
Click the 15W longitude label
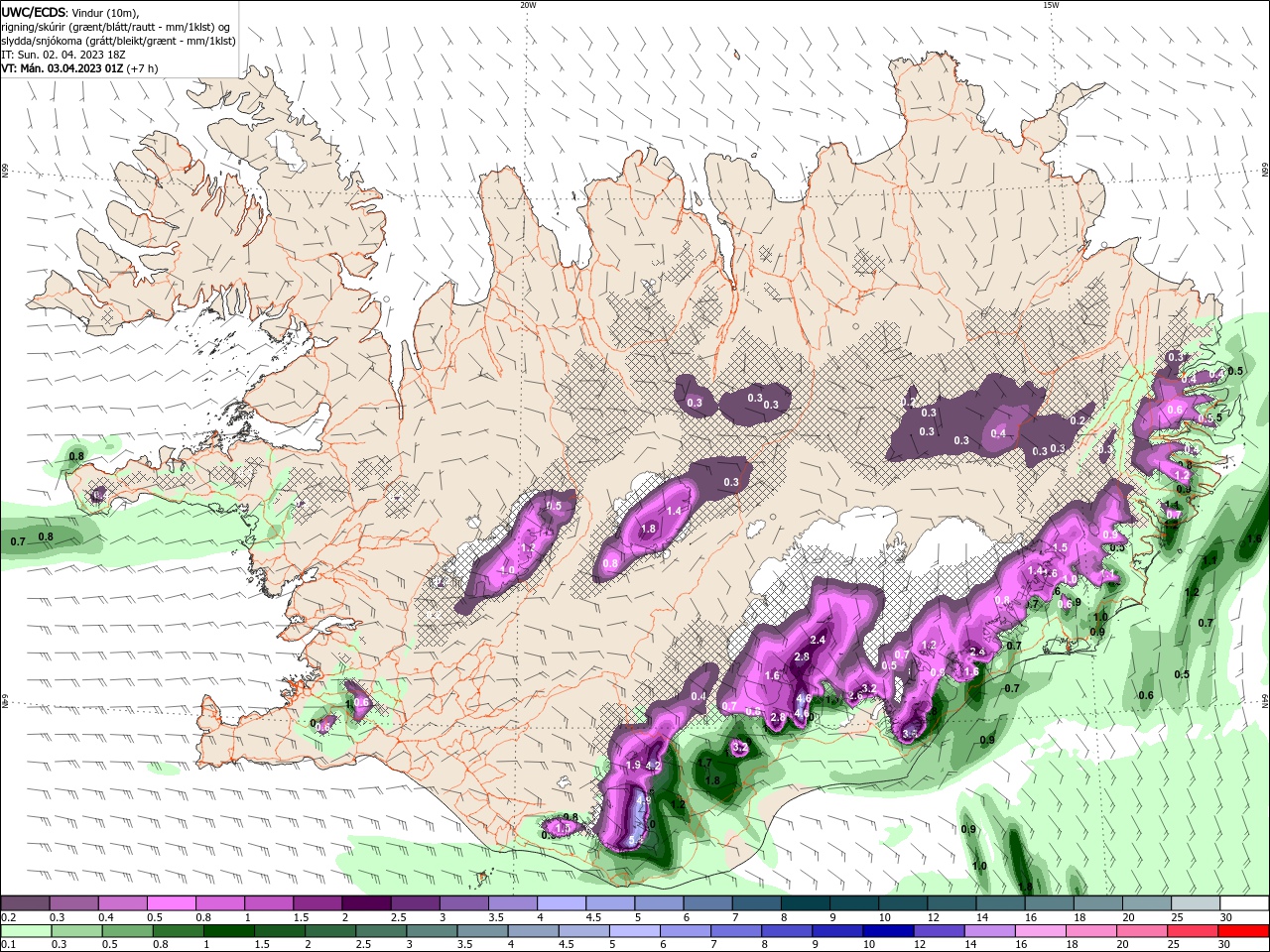coord(1051,5)
